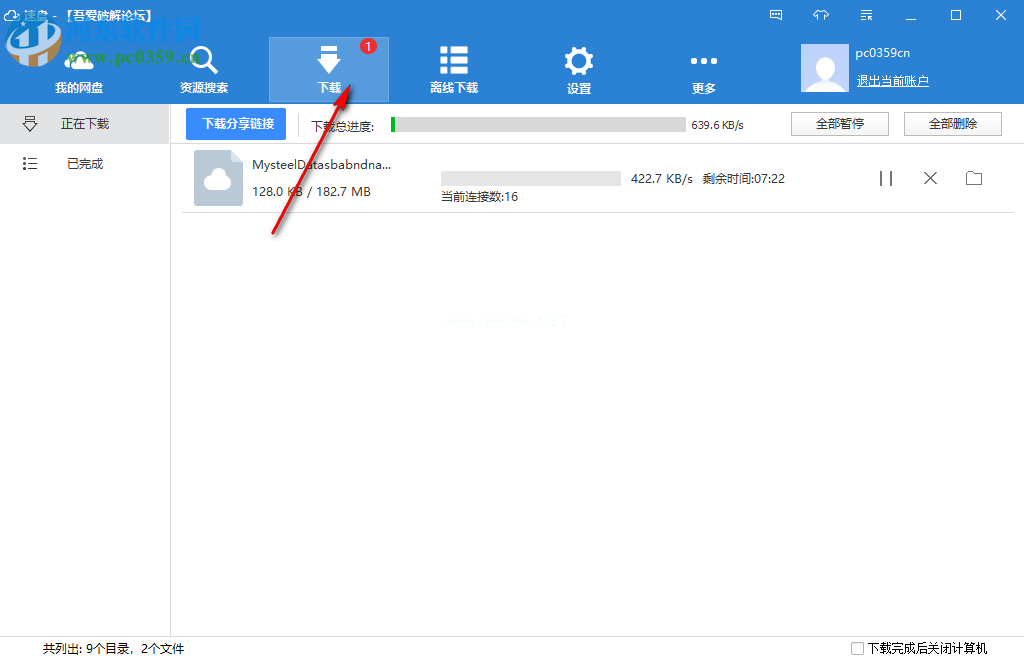Image resolution: width=1024 pixels, height=660 pixels.
Task: Select 正在下载 in the sidebar
Action: (x=85, y=124)
